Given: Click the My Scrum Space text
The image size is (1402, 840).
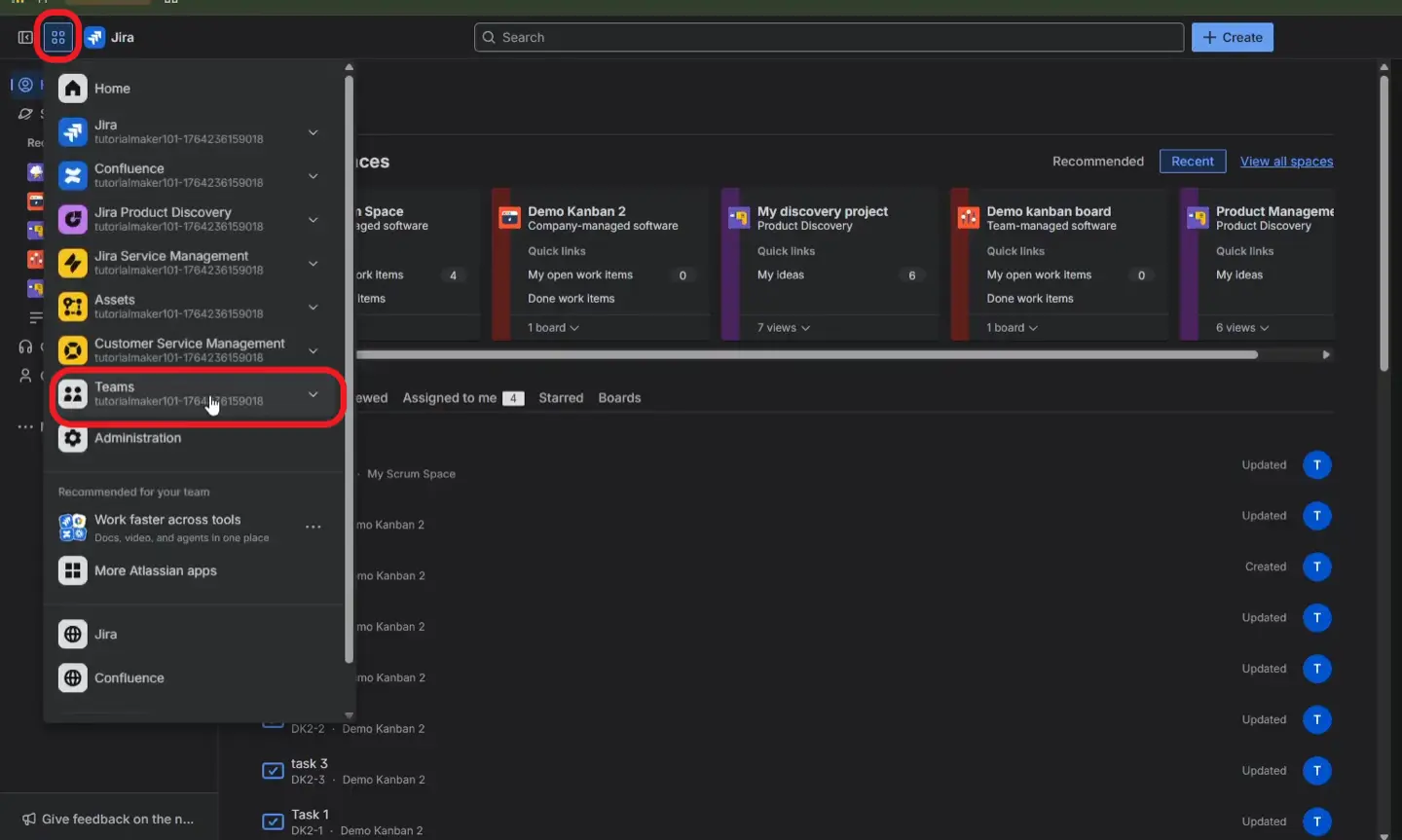Looking at the screenshot, I should tap(411, 474).
